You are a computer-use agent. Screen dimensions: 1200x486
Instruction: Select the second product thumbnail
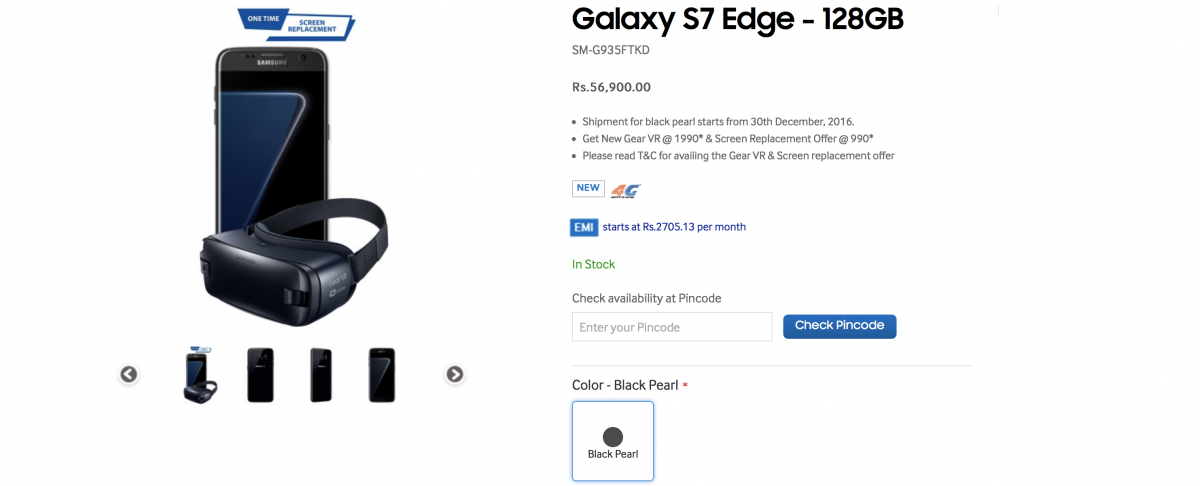[x=260, y=375]
